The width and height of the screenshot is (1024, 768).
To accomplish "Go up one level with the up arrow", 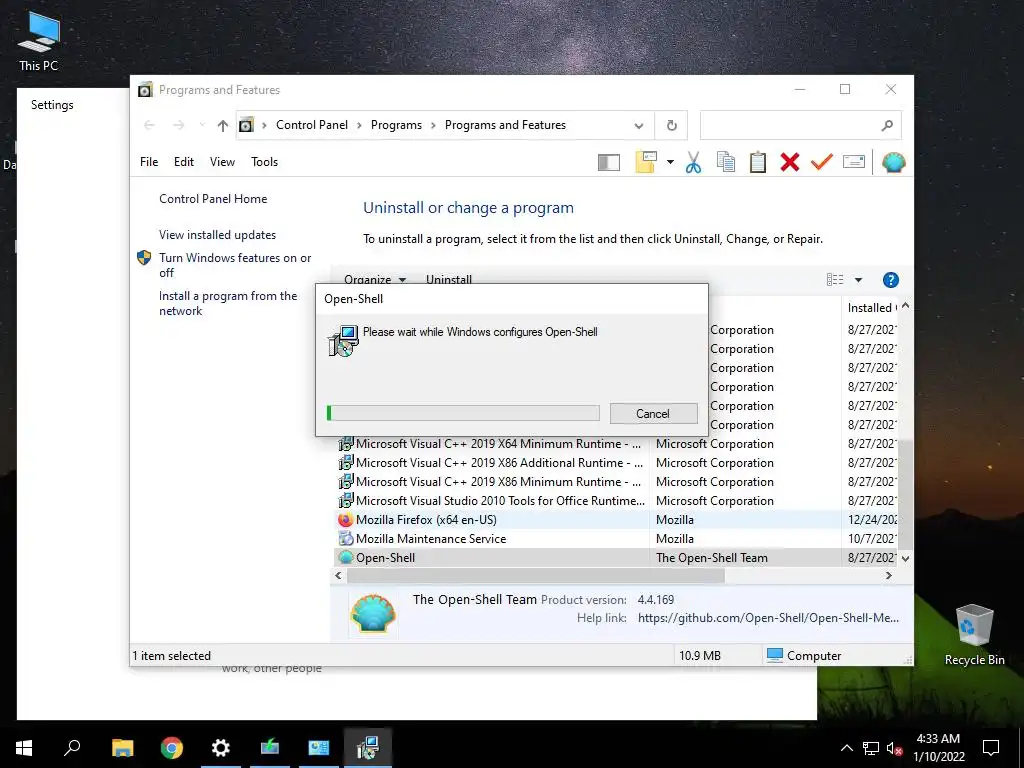I will tap(223, 125).
